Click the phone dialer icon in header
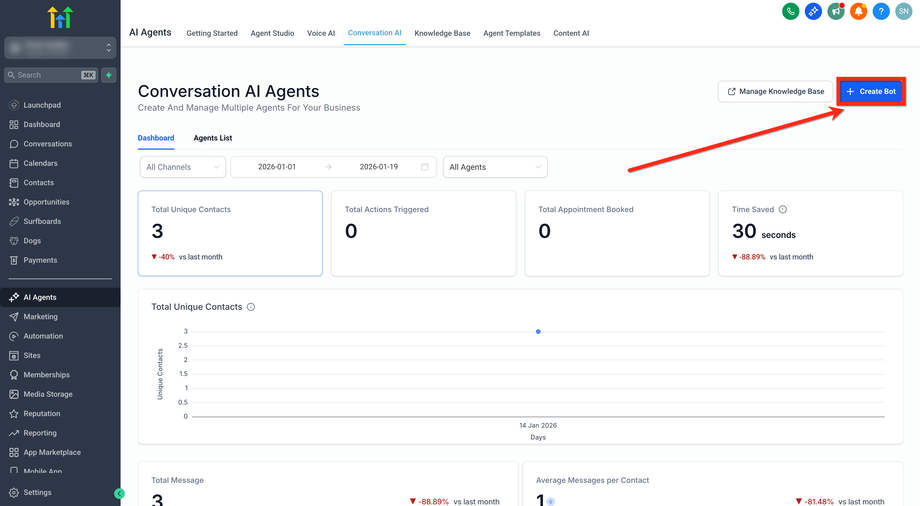 click(790, 11)
